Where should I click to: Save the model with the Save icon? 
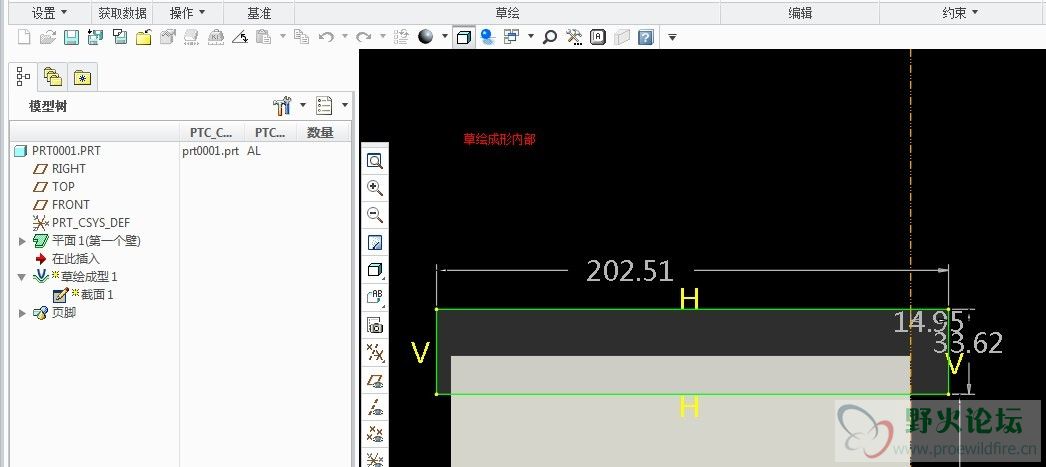point(71,37)
